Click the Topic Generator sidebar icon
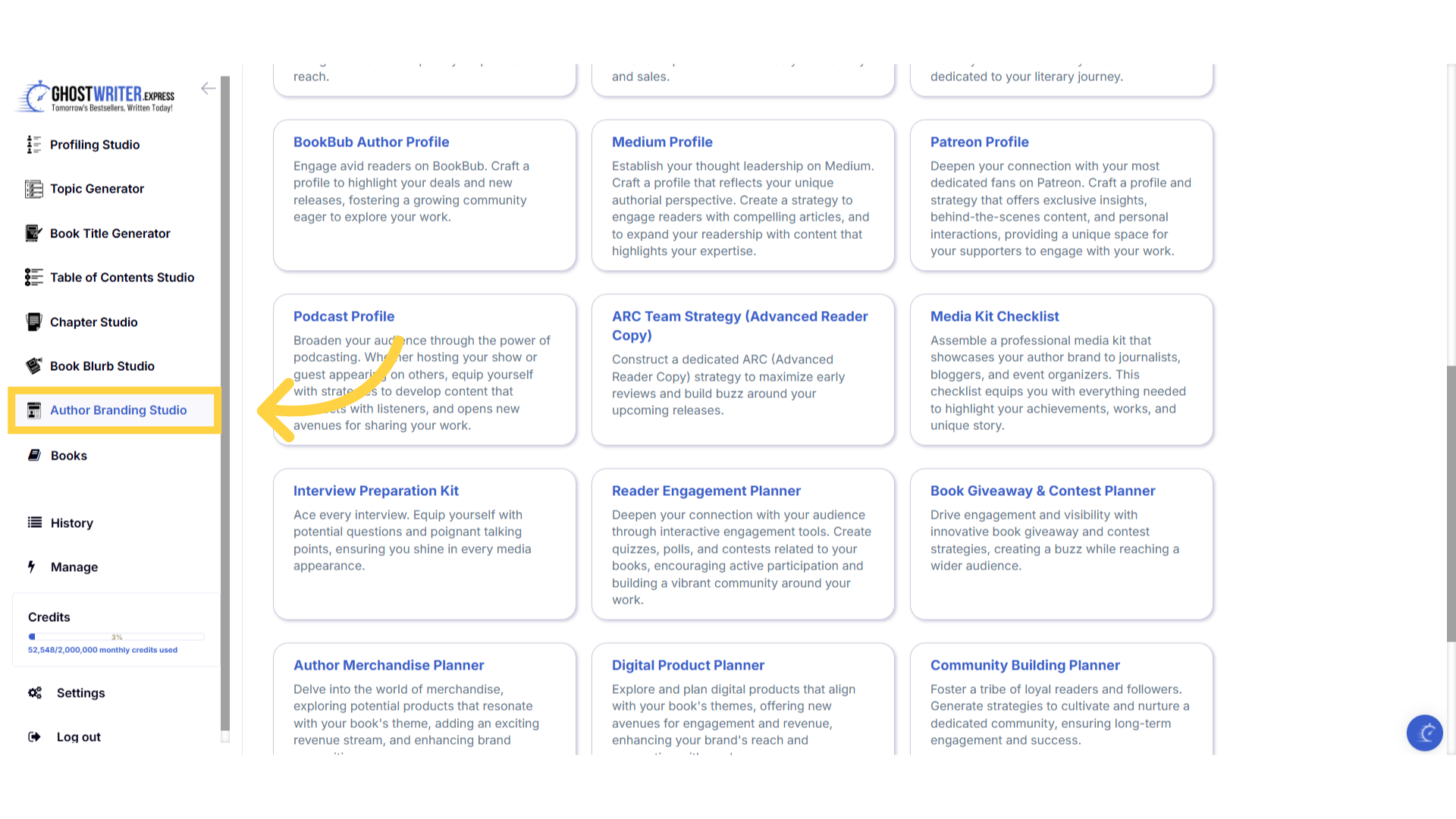1456x819 pixels. (33, 189)
